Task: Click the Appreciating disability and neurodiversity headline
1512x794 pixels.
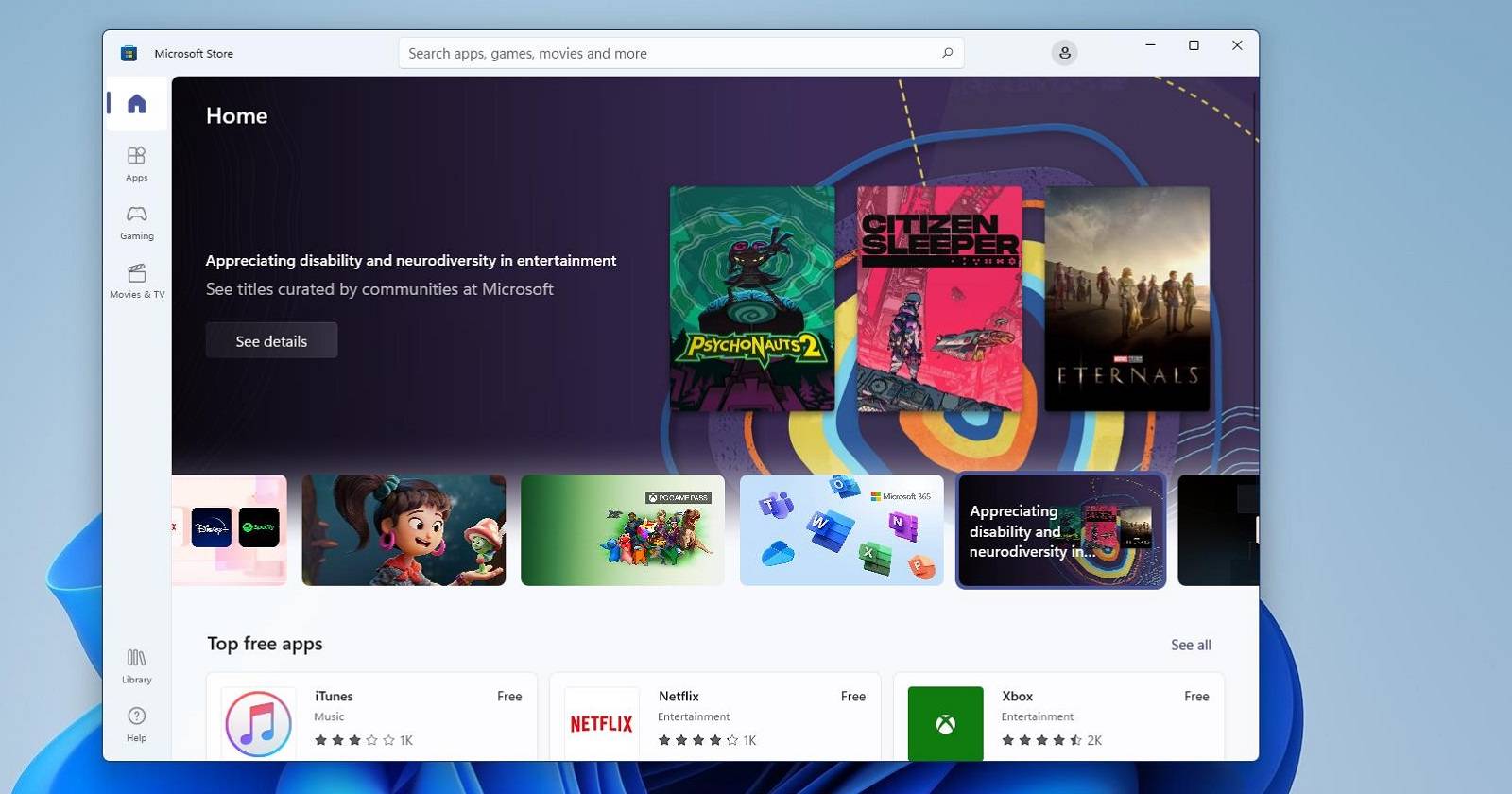Action: (411, 260)
